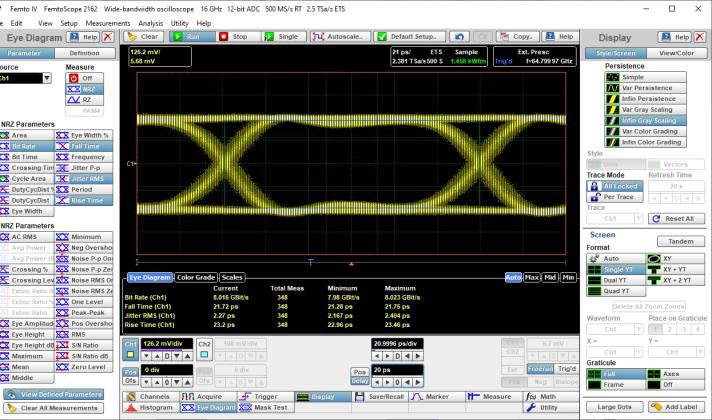Screen dimensions: 712x420
Task: Start a Single acquisition
Action: [x=285, y=36]
